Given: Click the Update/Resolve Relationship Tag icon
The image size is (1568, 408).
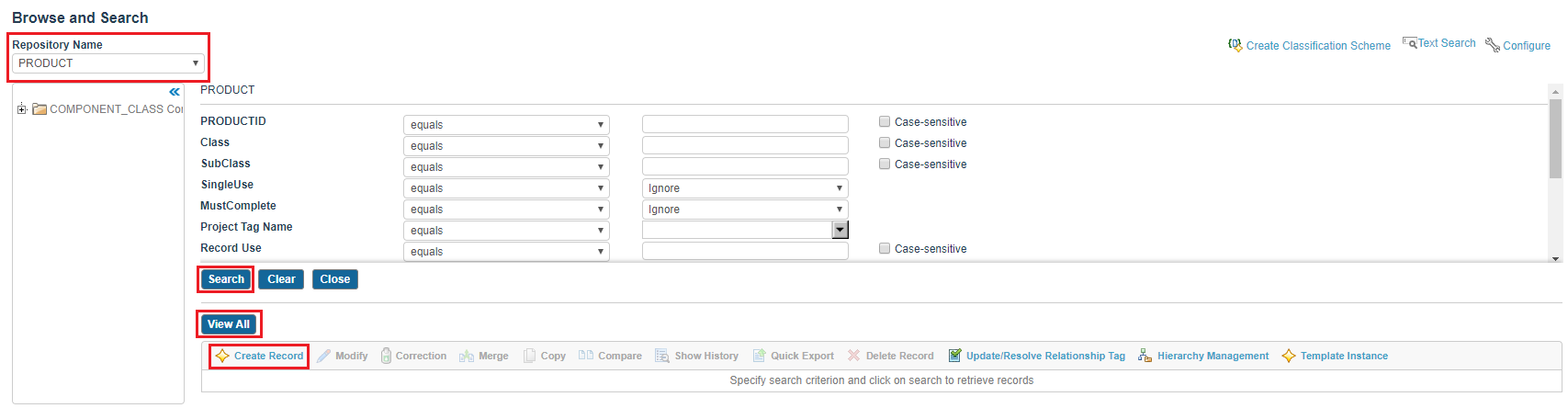Looking at the screenshot, I should coord(954,357).
